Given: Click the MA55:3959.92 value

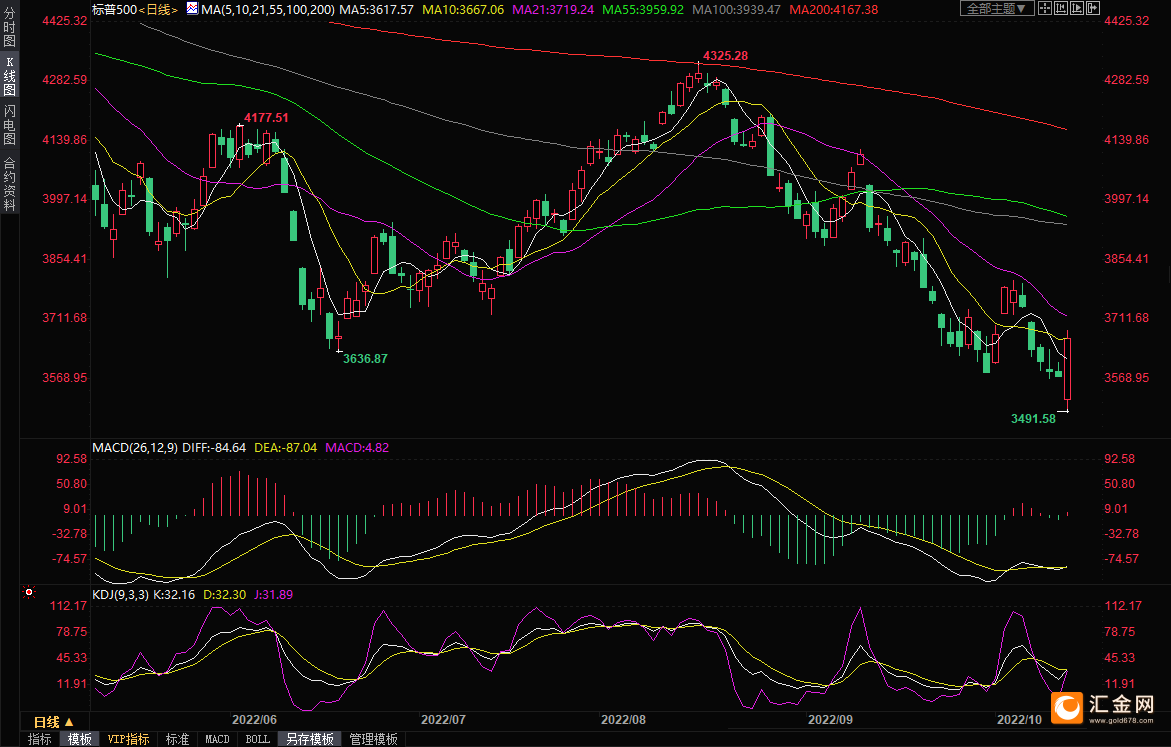Looking at the screenshot, I should pos(642,10).
